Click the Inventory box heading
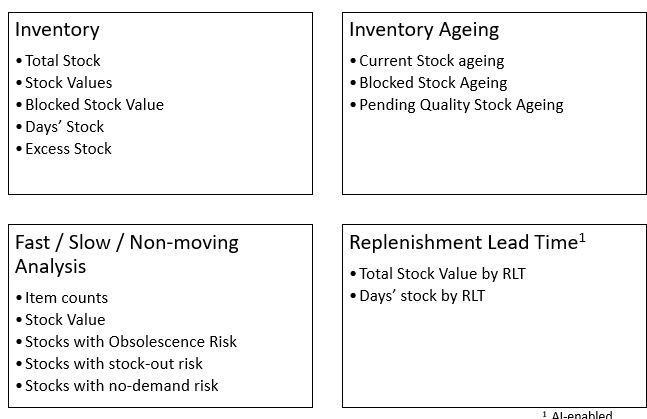647x419 pixels. tap(57, 30)
